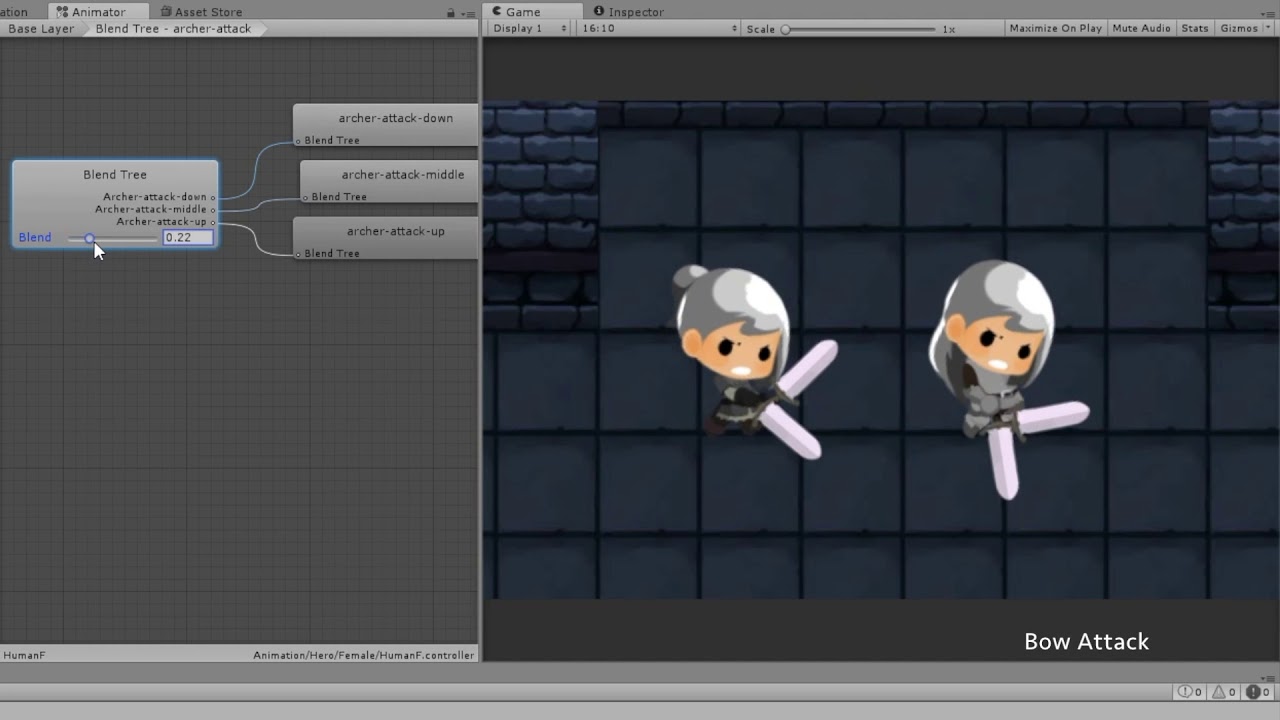Open the 16:10 aspect ratio dropdown

(659, 28)
